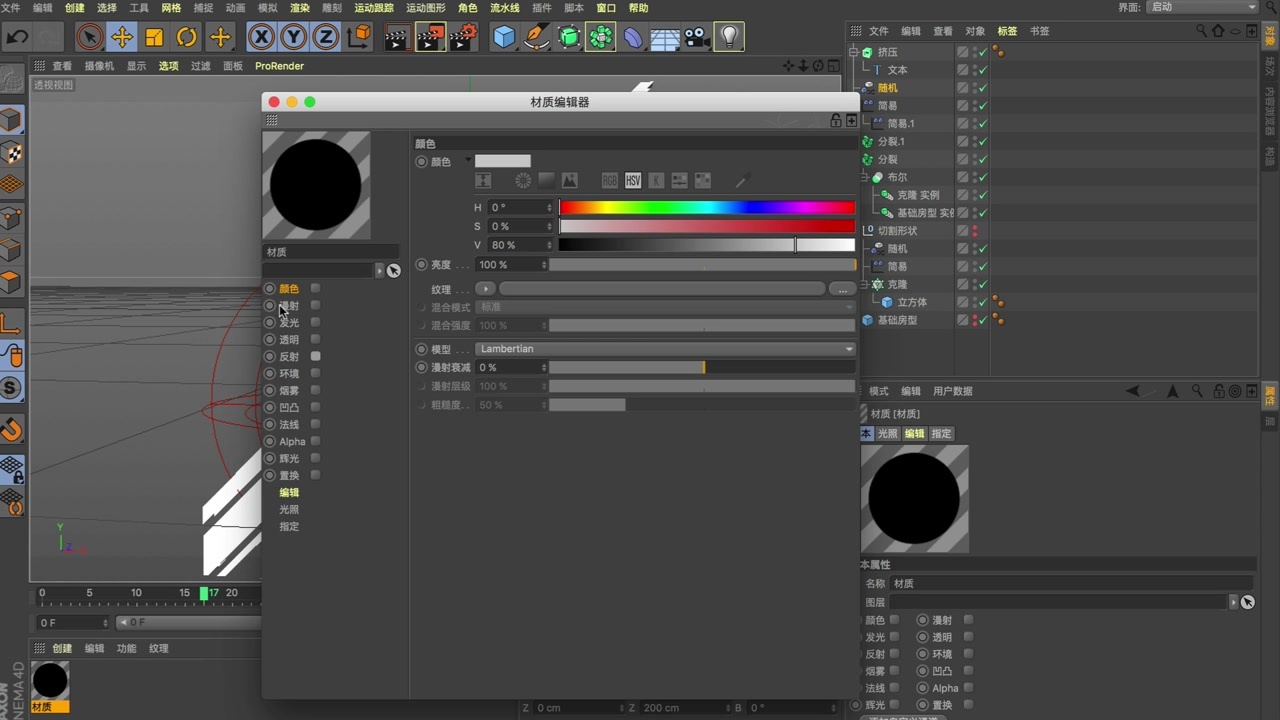Open the material name field arrow
Image resolution: width=1280 pixels, height=720 pixels.
379,271
